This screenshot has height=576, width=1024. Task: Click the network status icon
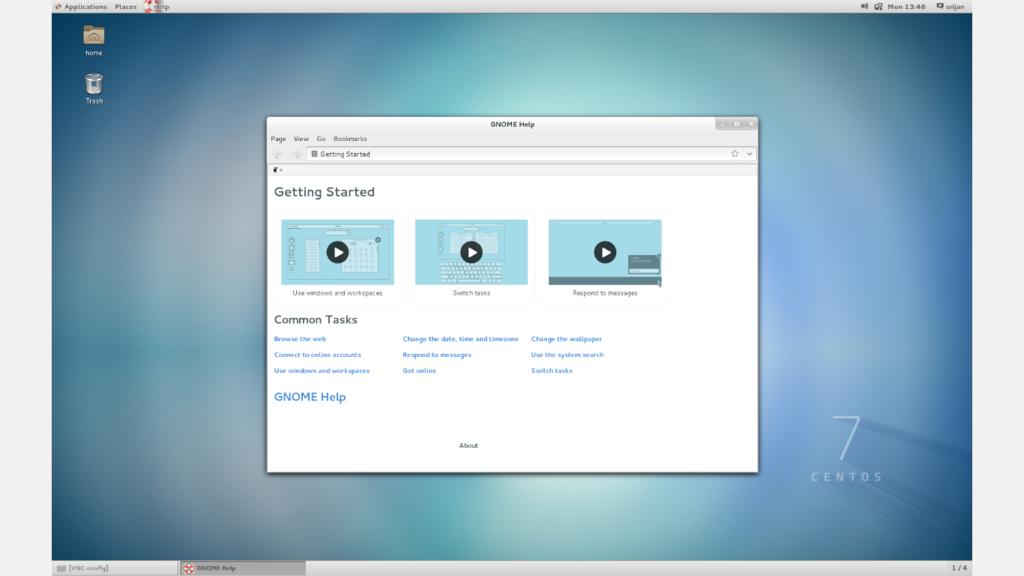pos(878,7)
